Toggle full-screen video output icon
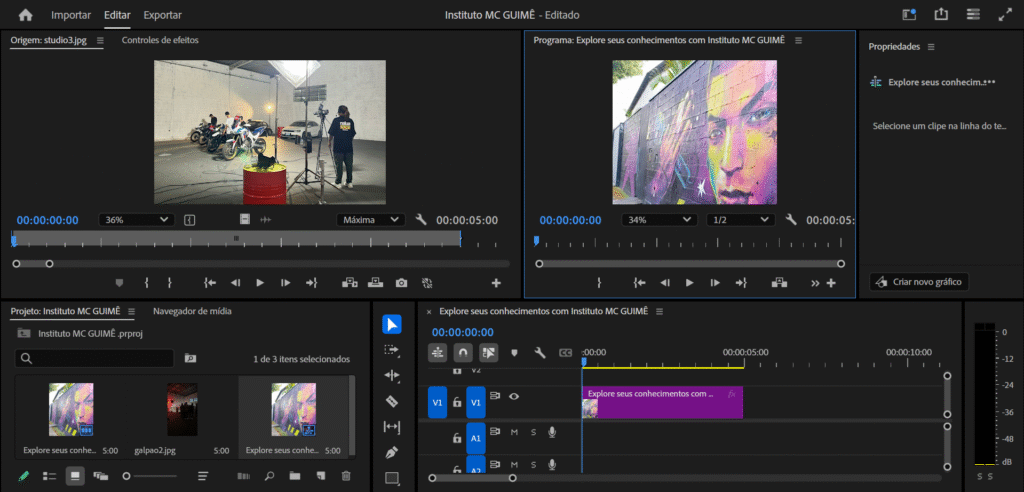This screenshot has height=492, width=1024. click(x=1005, y=14)
